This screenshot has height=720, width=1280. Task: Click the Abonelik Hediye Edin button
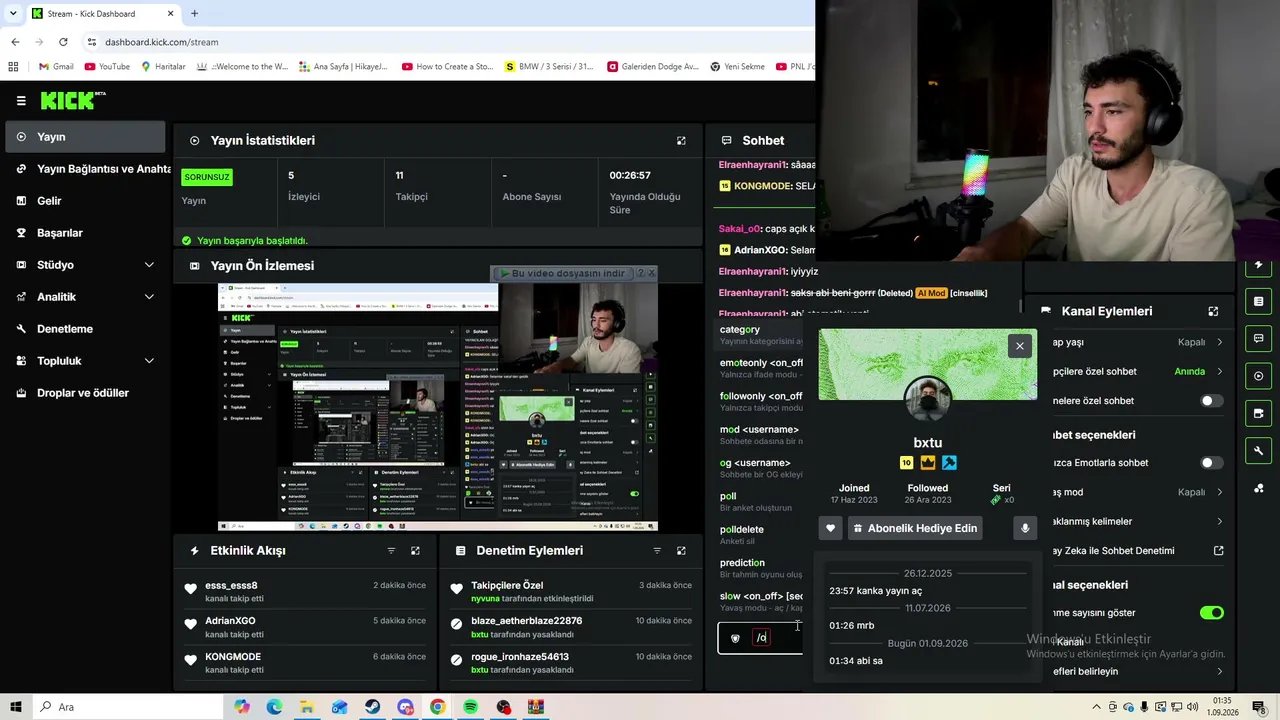pos(914,528)
